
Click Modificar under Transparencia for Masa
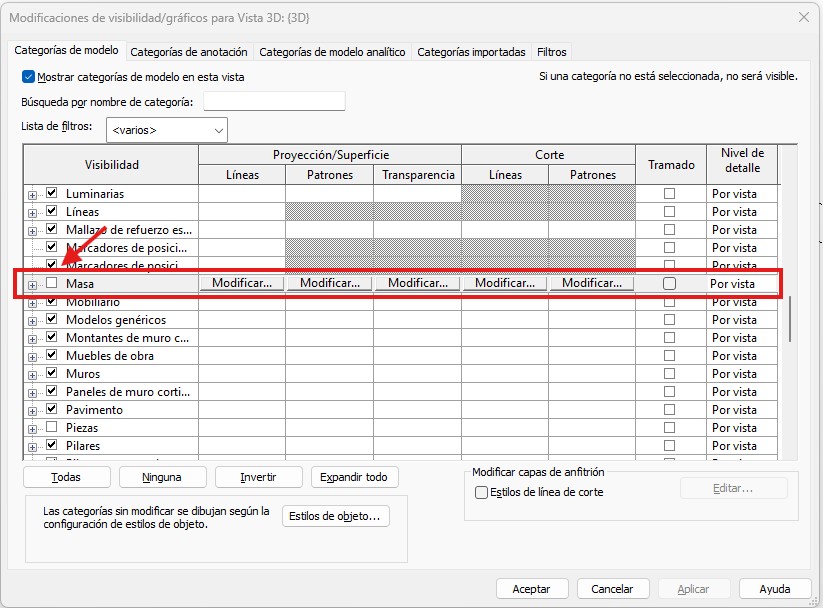pyautogui.click(x=417, y=284)
